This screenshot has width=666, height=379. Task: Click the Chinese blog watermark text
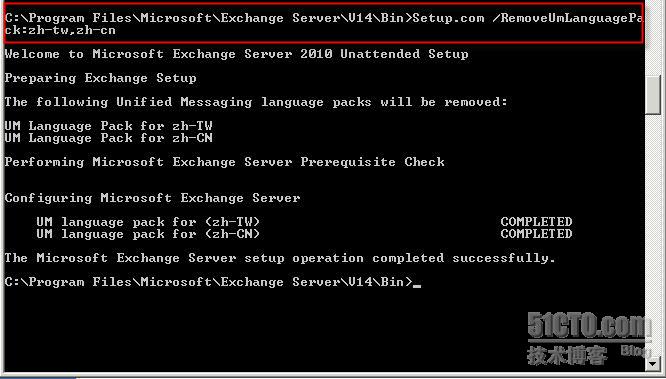click(567, 355)
